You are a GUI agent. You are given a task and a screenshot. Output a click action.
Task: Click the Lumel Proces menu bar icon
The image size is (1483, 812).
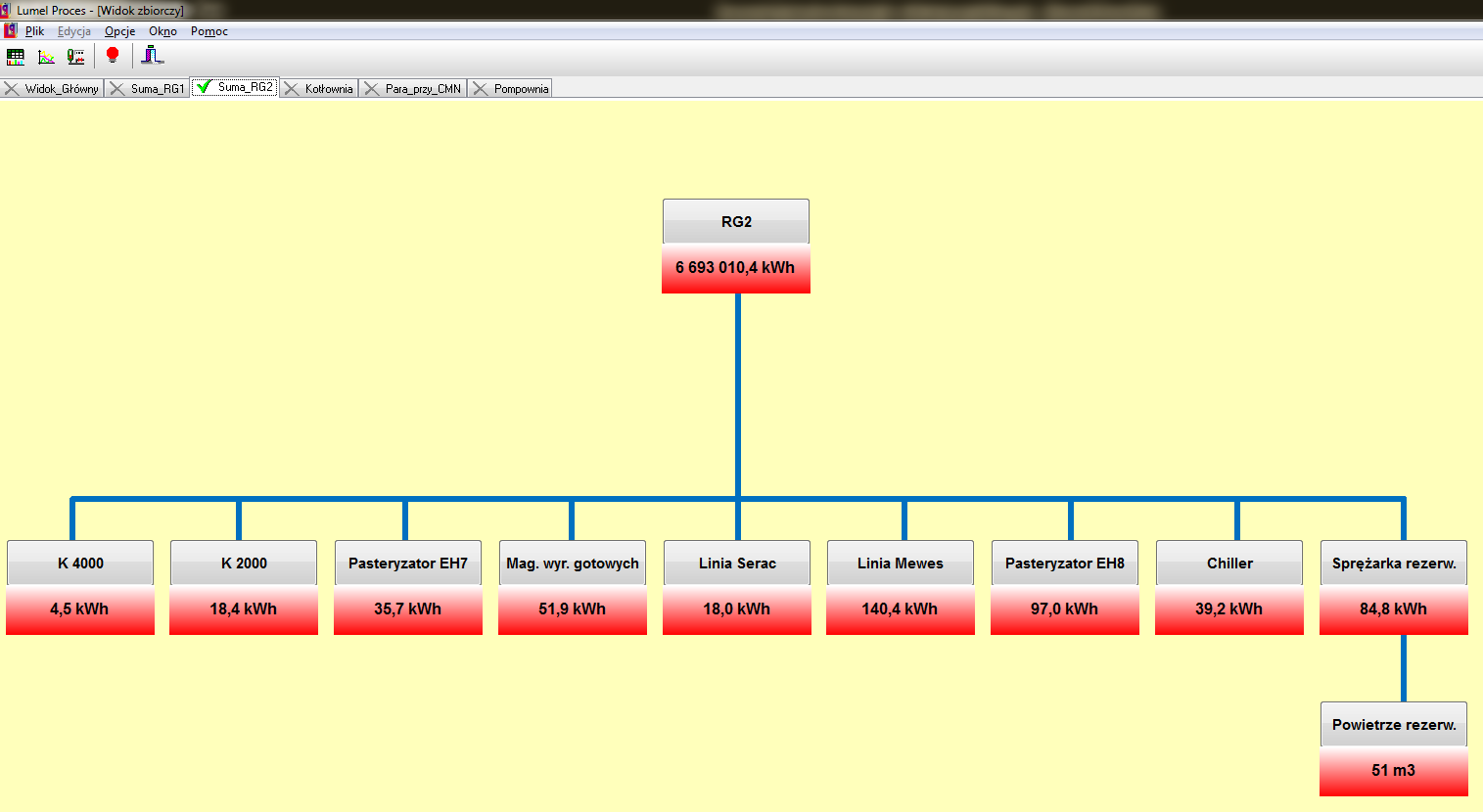click(10, 31)
